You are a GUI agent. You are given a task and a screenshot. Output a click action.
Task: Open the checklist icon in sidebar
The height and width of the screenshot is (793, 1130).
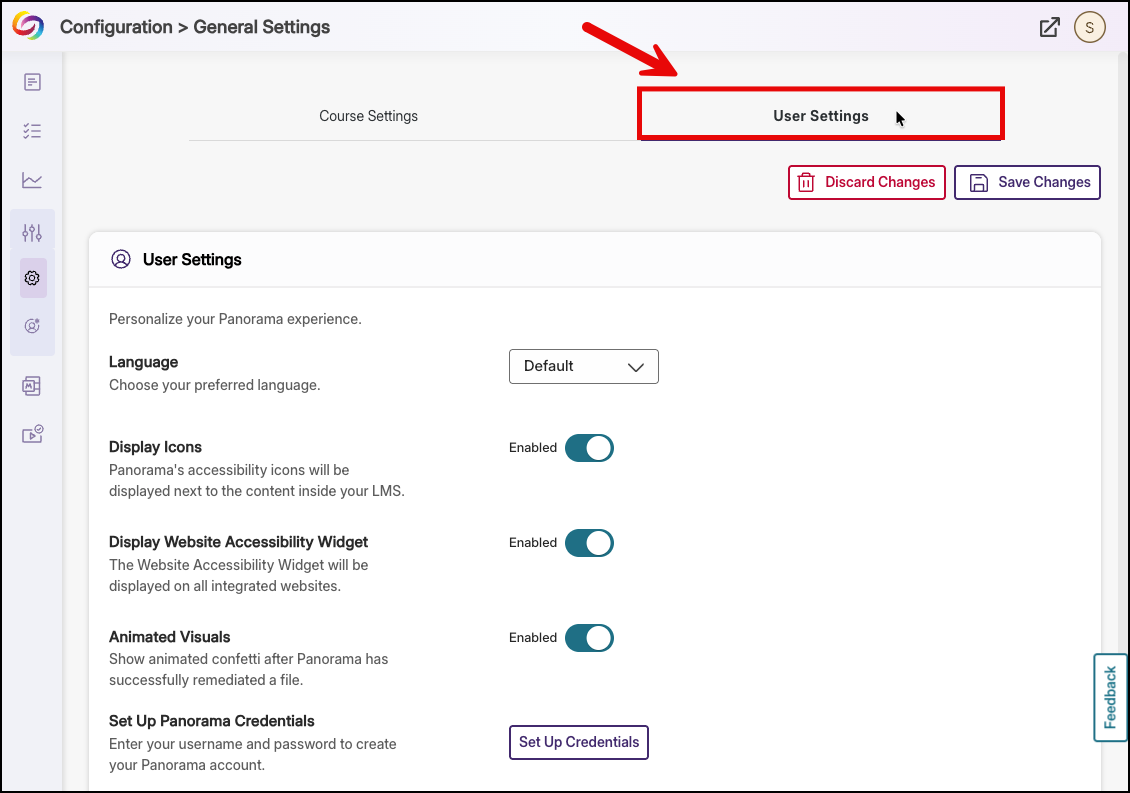32,131
